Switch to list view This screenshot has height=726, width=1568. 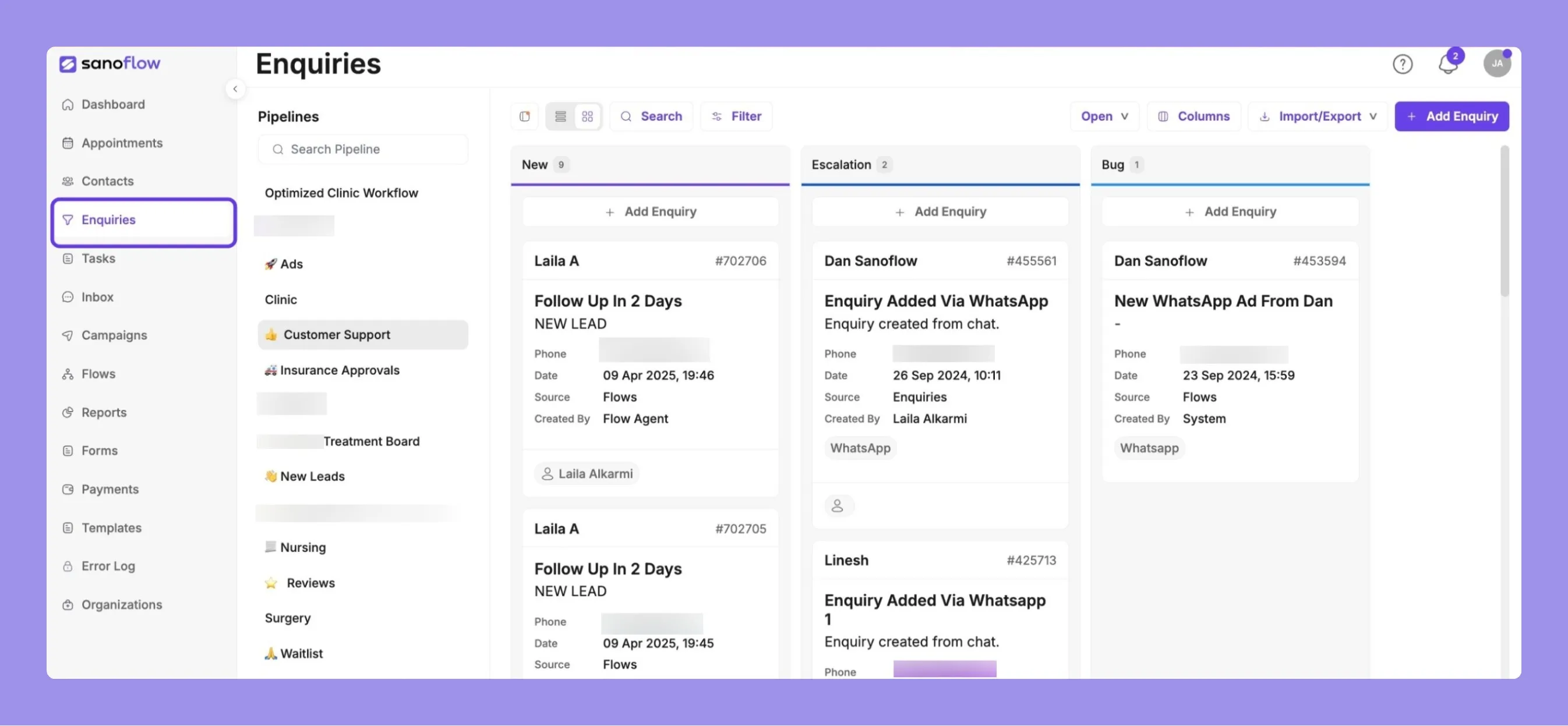pyautogui.click(x=560, y=116)
